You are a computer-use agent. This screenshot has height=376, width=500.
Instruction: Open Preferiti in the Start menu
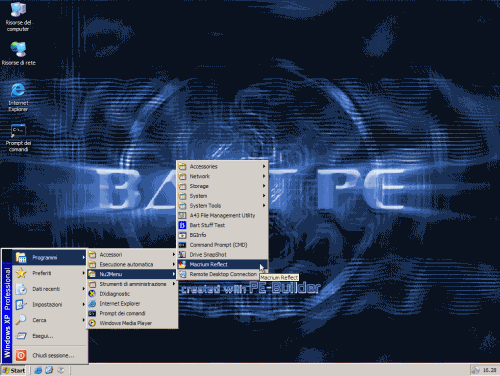click(50, 273)
